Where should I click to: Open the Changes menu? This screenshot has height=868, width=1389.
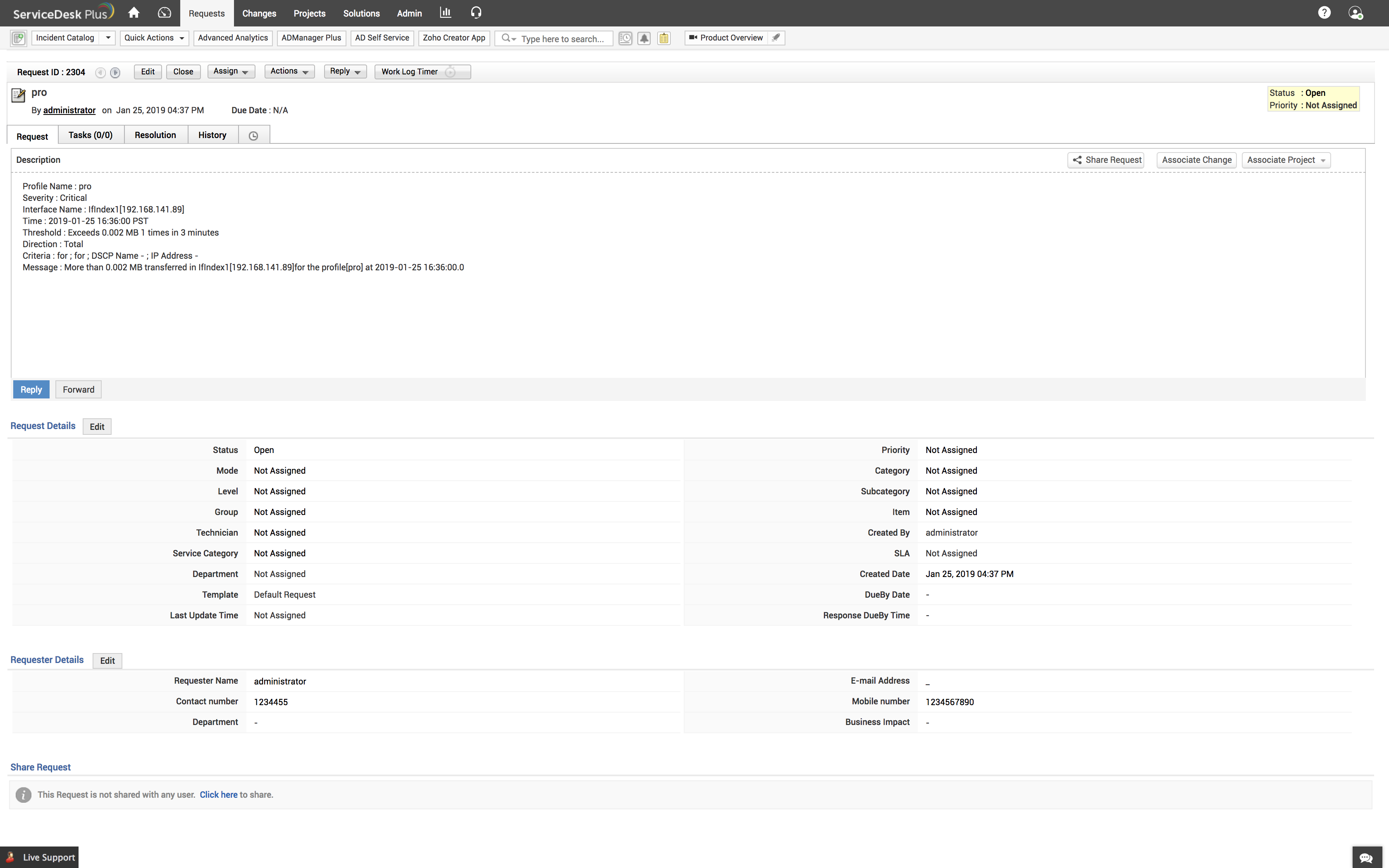pos(259,13)
